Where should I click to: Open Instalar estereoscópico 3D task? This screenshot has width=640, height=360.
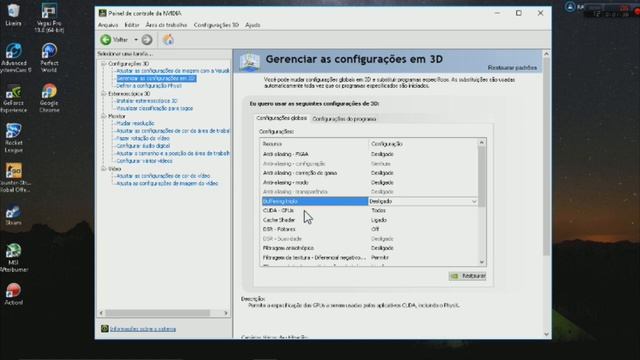147,101
